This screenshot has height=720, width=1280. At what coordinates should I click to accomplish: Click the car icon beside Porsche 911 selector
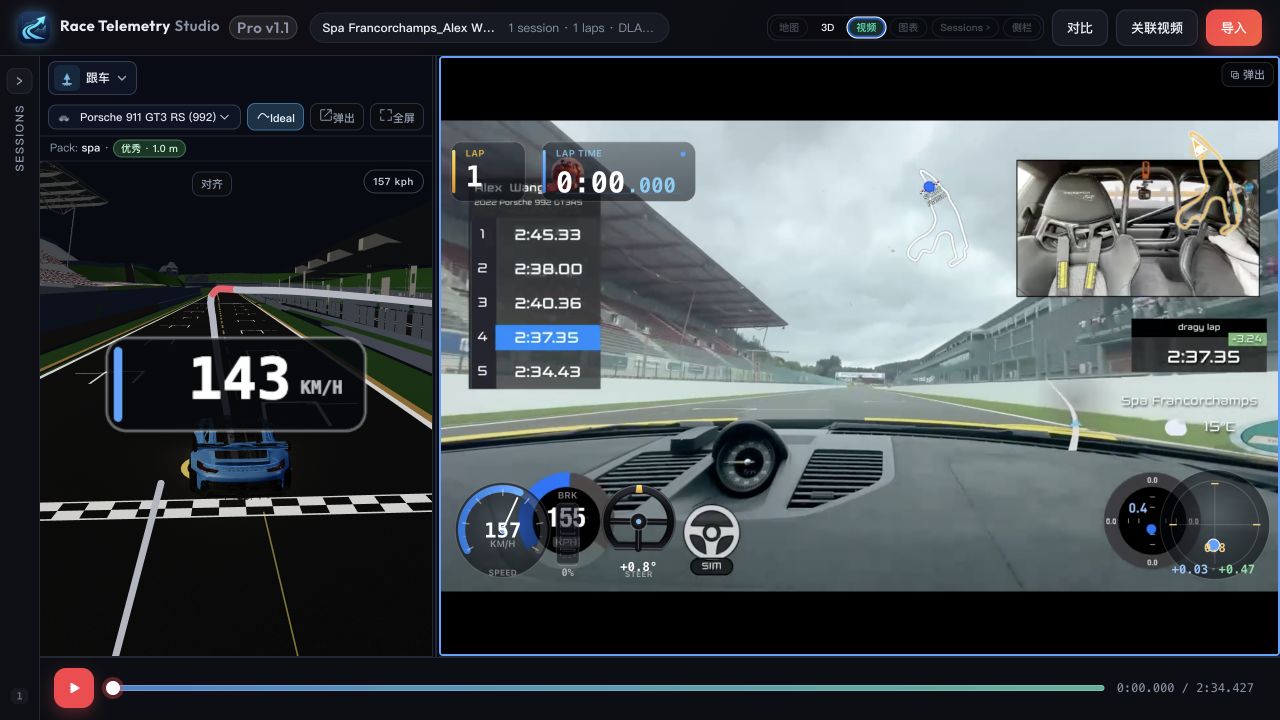click(x=64, y=117)
